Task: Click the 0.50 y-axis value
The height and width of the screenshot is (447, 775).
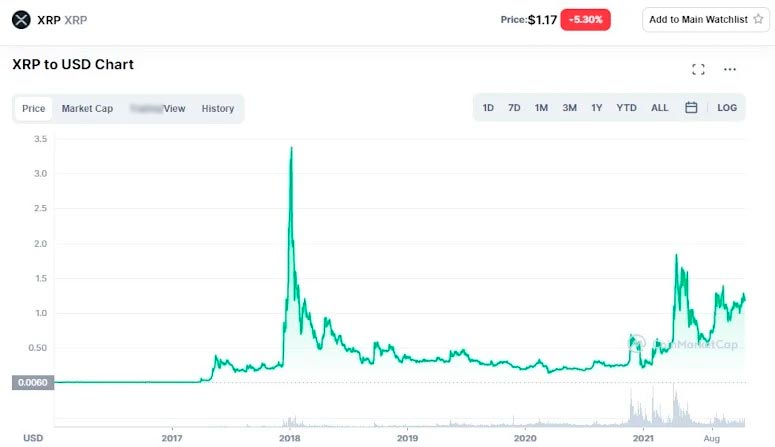Action: pyautogui.click(x=38, y=348)
